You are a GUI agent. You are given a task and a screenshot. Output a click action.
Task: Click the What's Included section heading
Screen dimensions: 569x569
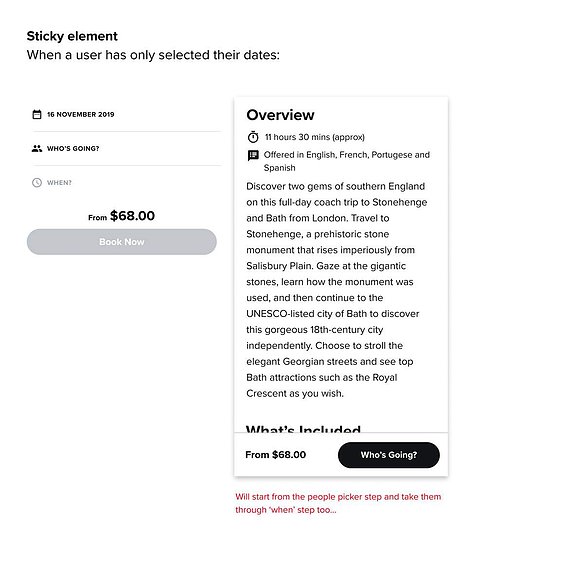pyautogui.click(x=303, y=429)
